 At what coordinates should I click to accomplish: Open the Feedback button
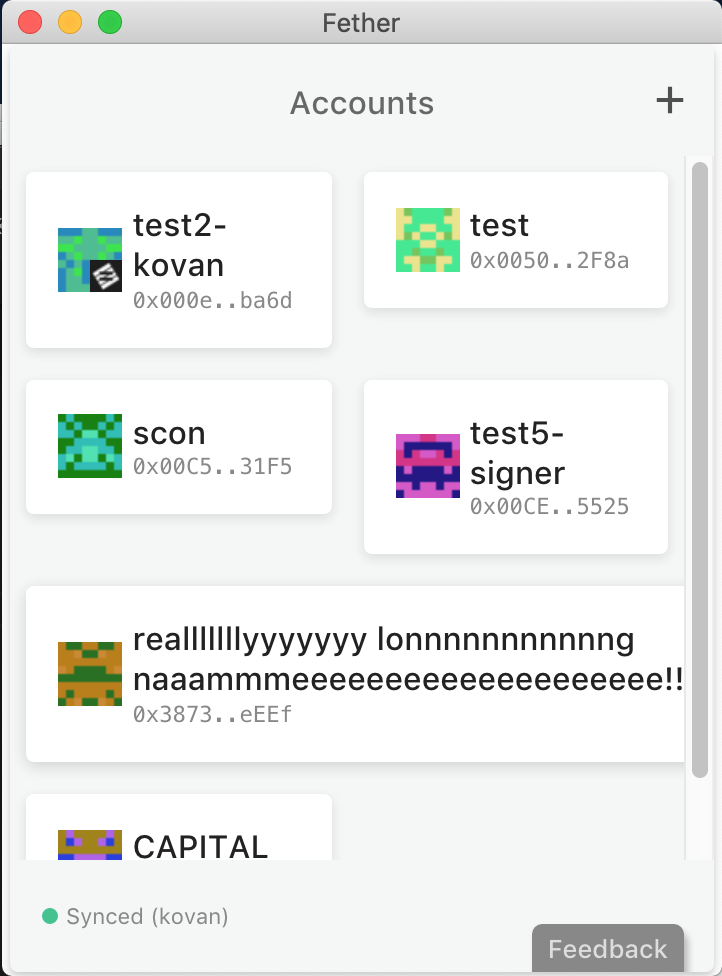607,949
